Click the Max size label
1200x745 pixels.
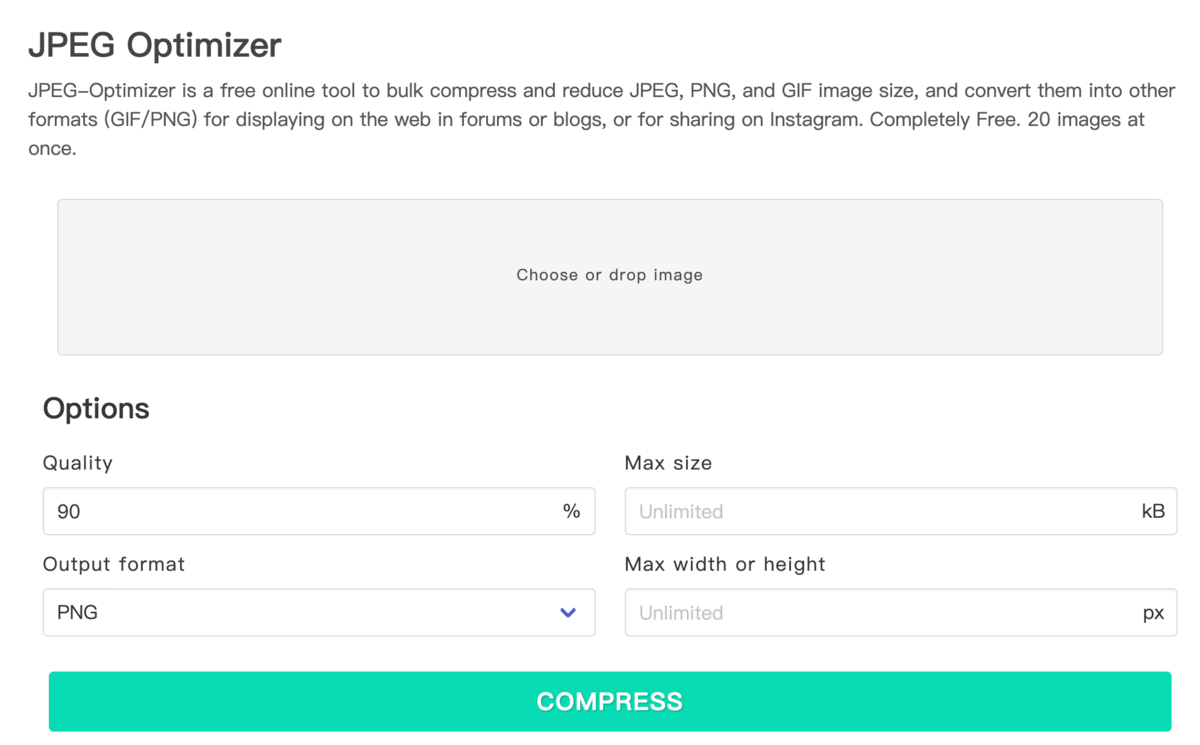[668, 462]
